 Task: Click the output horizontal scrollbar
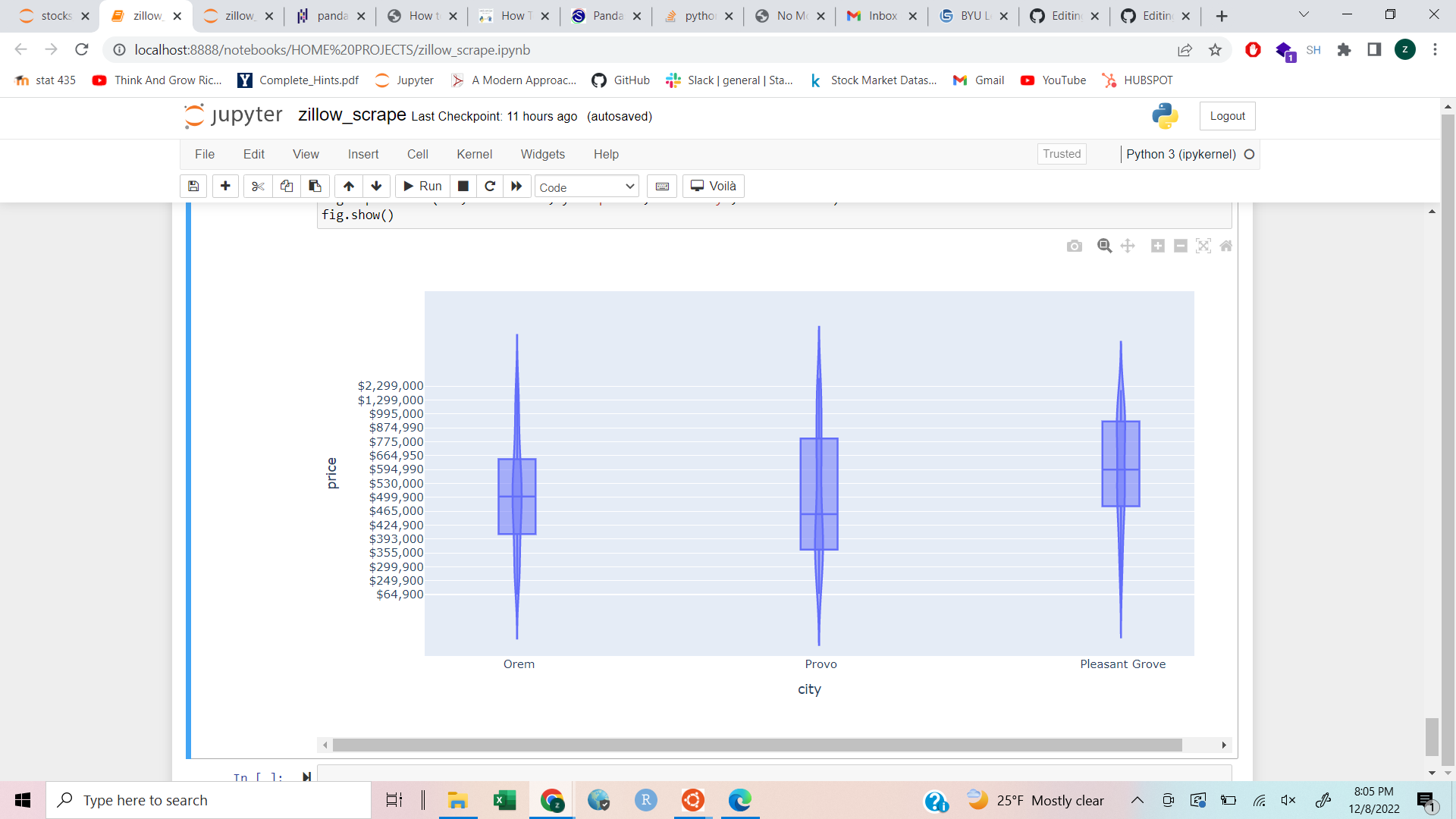point(757,745)
